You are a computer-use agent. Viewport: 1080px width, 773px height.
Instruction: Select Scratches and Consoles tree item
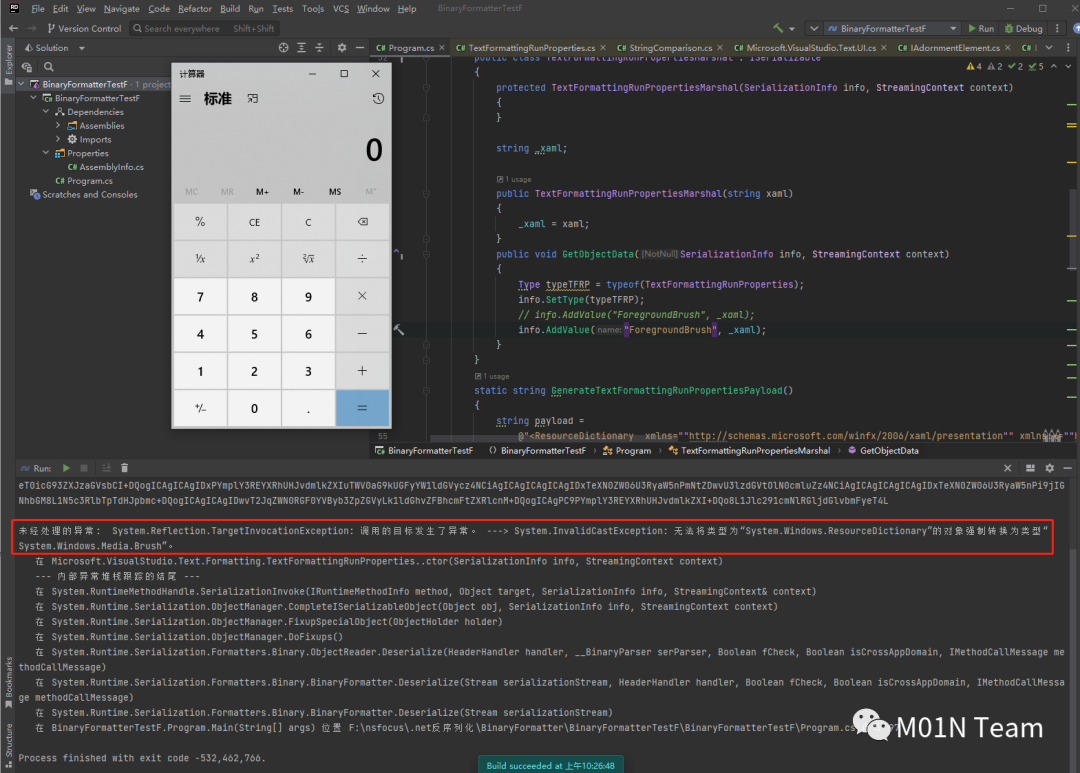(x=83, y=194)
